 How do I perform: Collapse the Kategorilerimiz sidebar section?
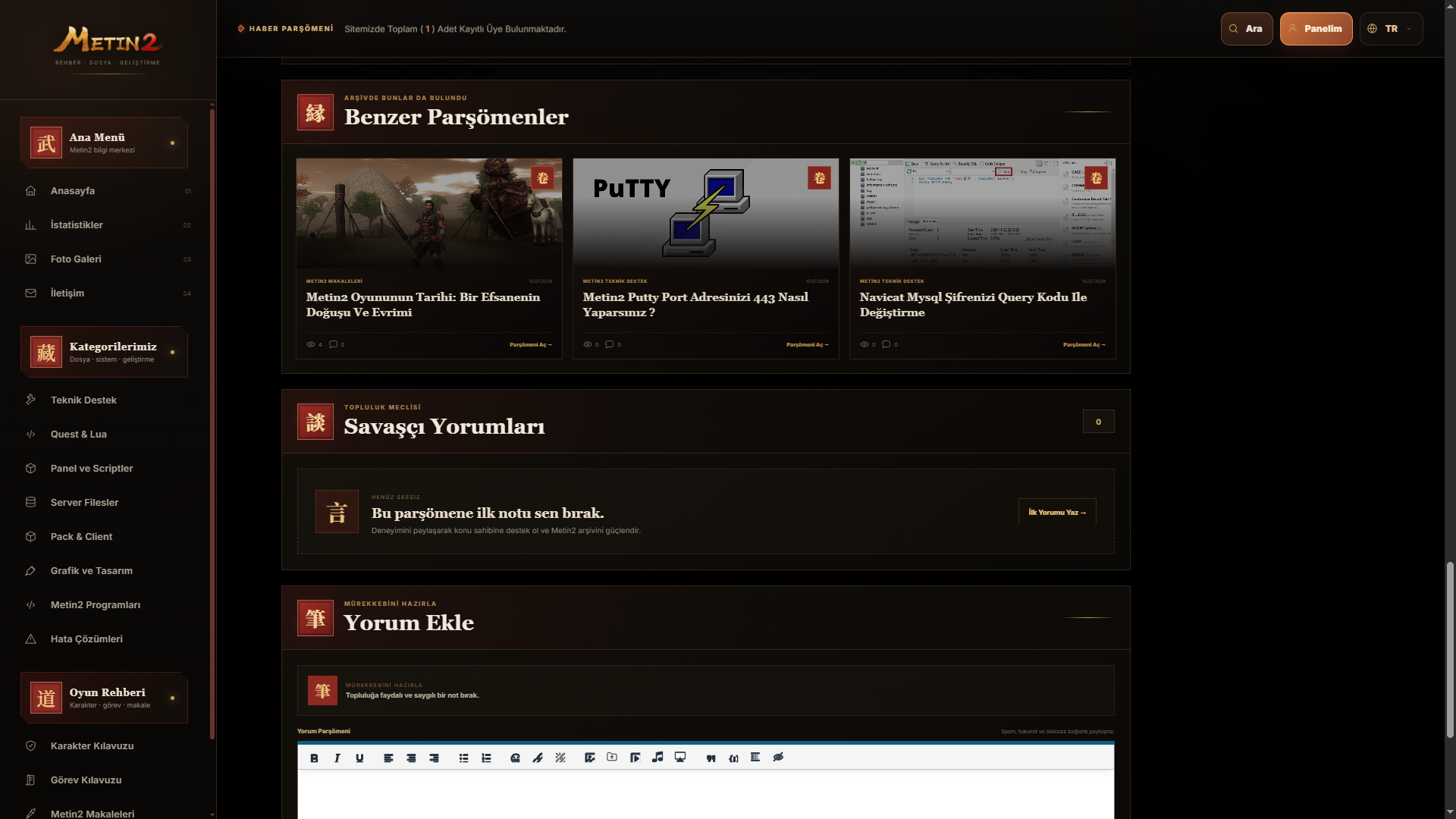pos(104,352)
